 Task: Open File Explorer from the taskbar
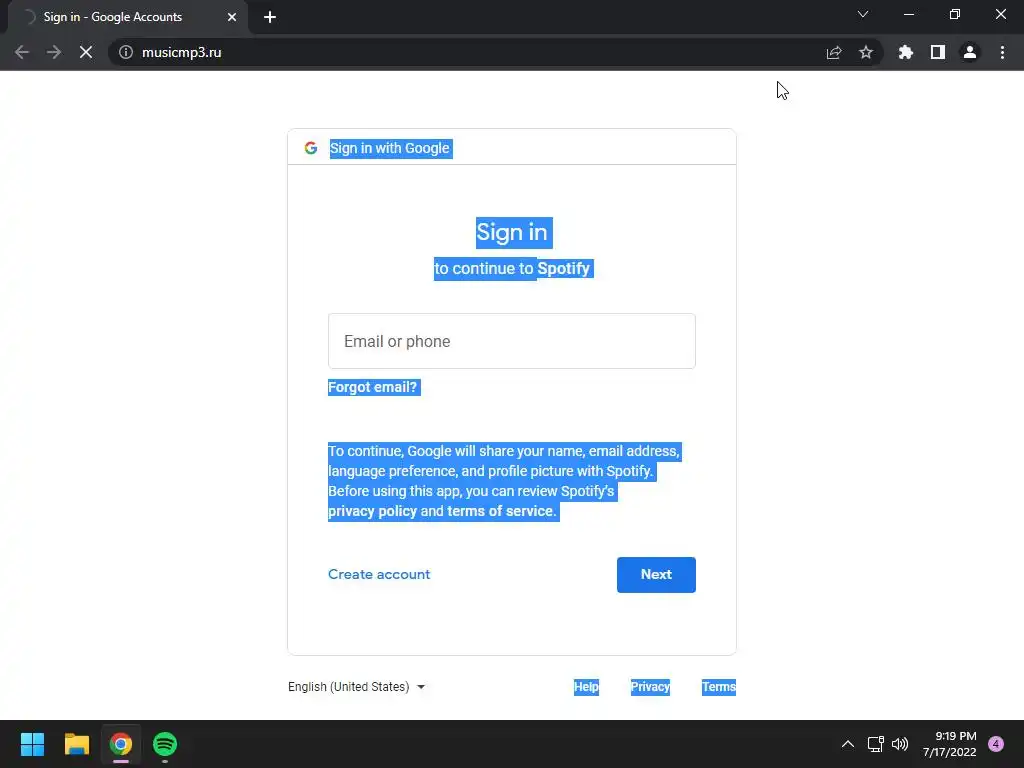pos(77,744)
